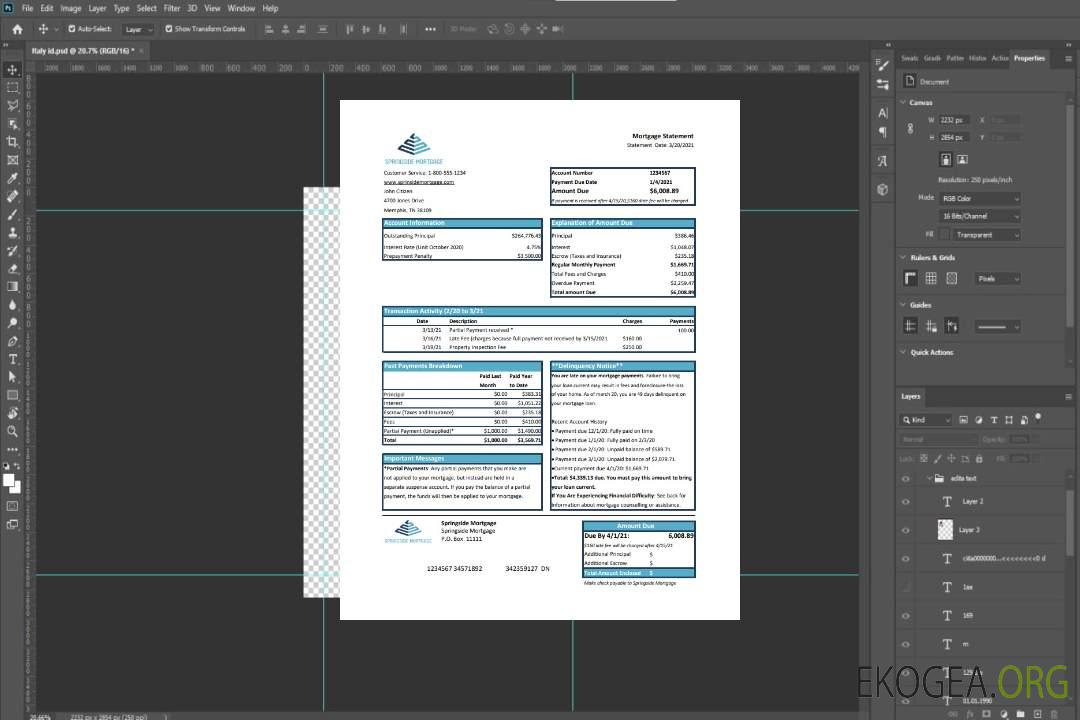Hide the '169' text layer
The width and height of the screenshot is (1080, 720).
coord(906,616)
